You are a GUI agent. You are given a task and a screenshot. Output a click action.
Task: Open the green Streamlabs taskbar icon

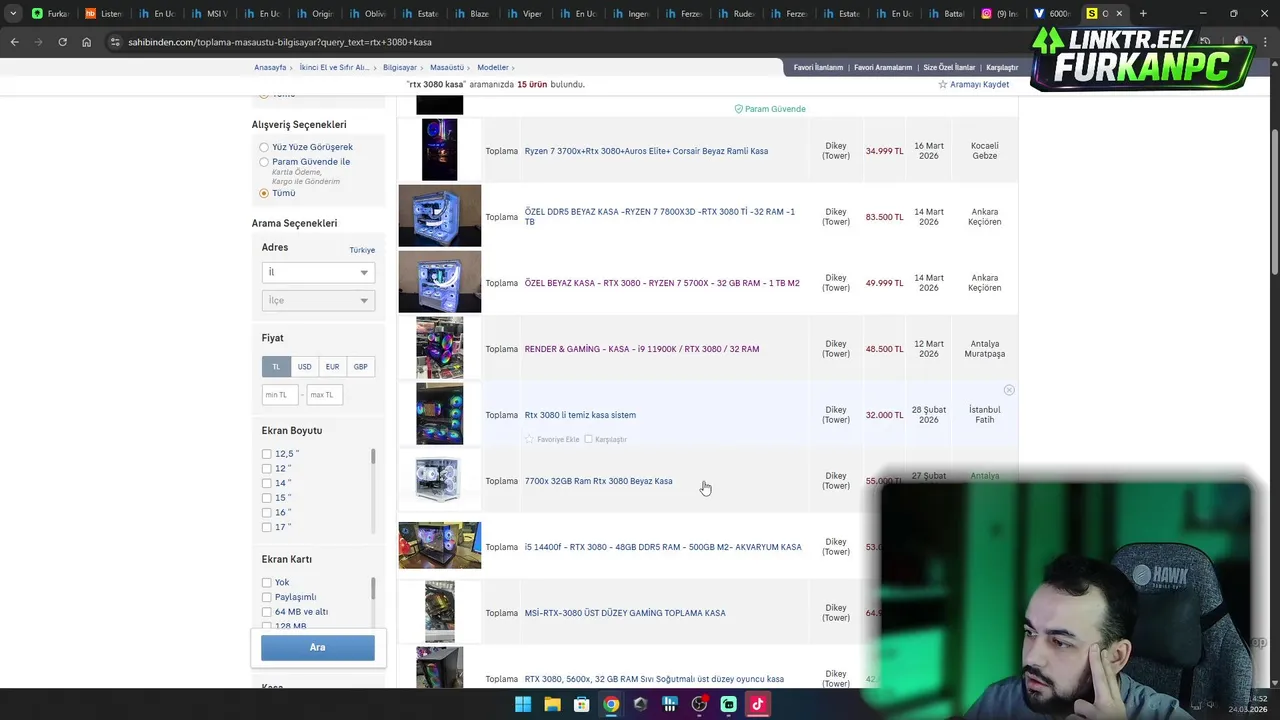coord(728,704)
